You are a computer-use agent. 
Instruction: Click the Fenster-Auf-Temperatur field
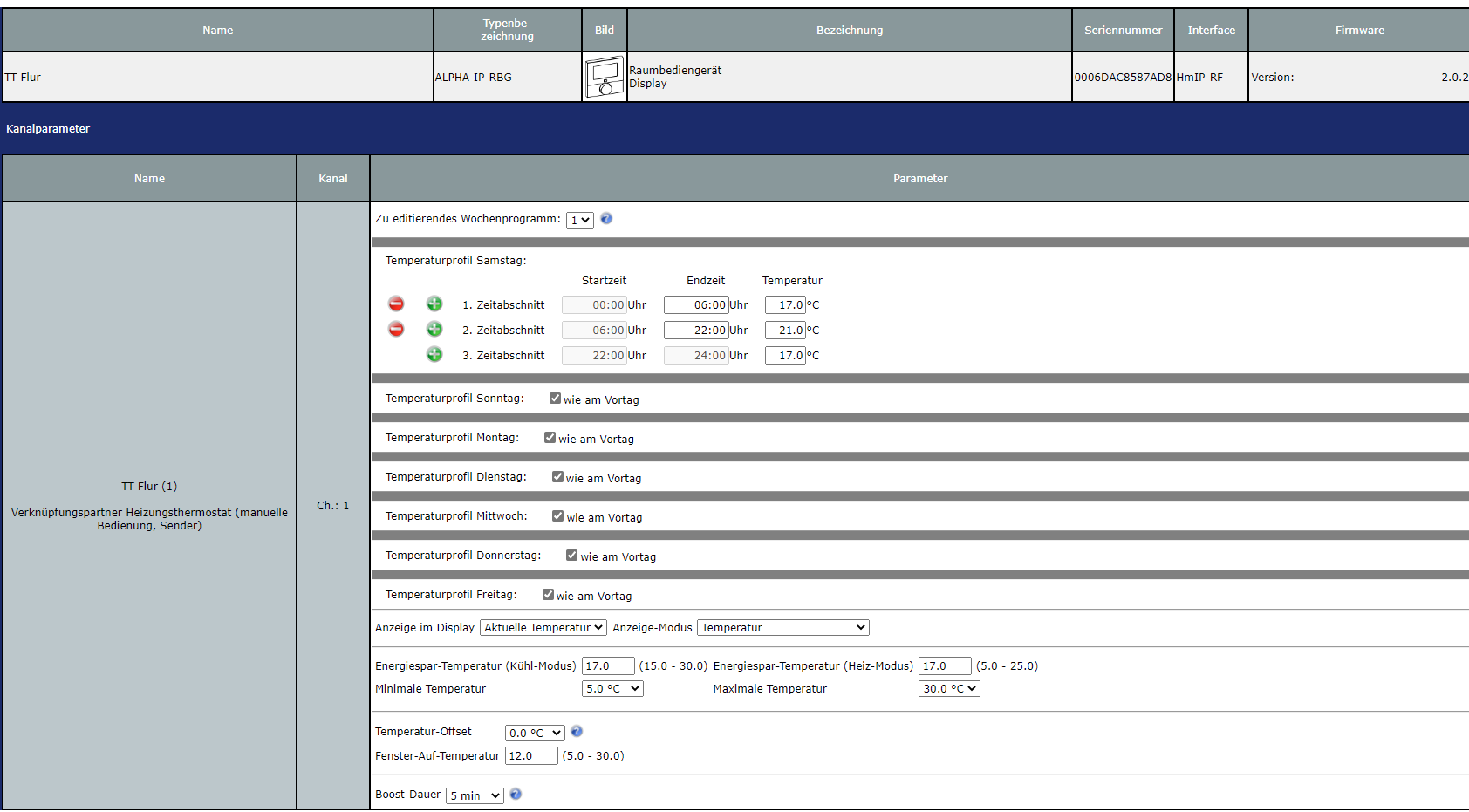coord(531,755)
